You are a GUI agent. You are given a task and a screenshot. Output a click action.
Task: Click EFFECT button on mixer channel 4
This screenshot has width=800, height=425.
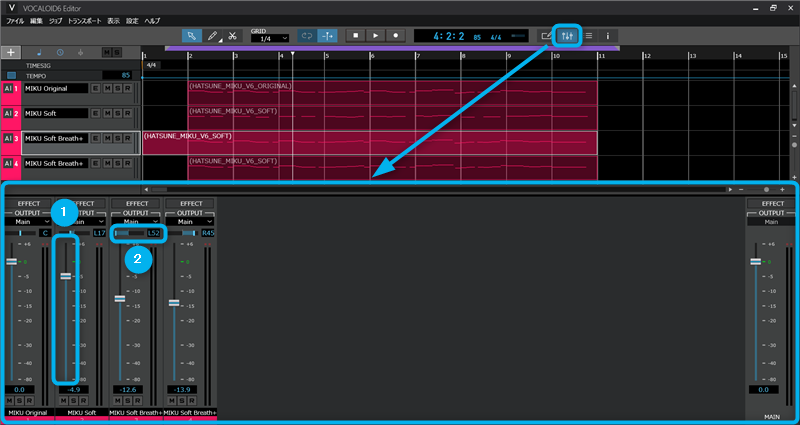click(190, 204)
